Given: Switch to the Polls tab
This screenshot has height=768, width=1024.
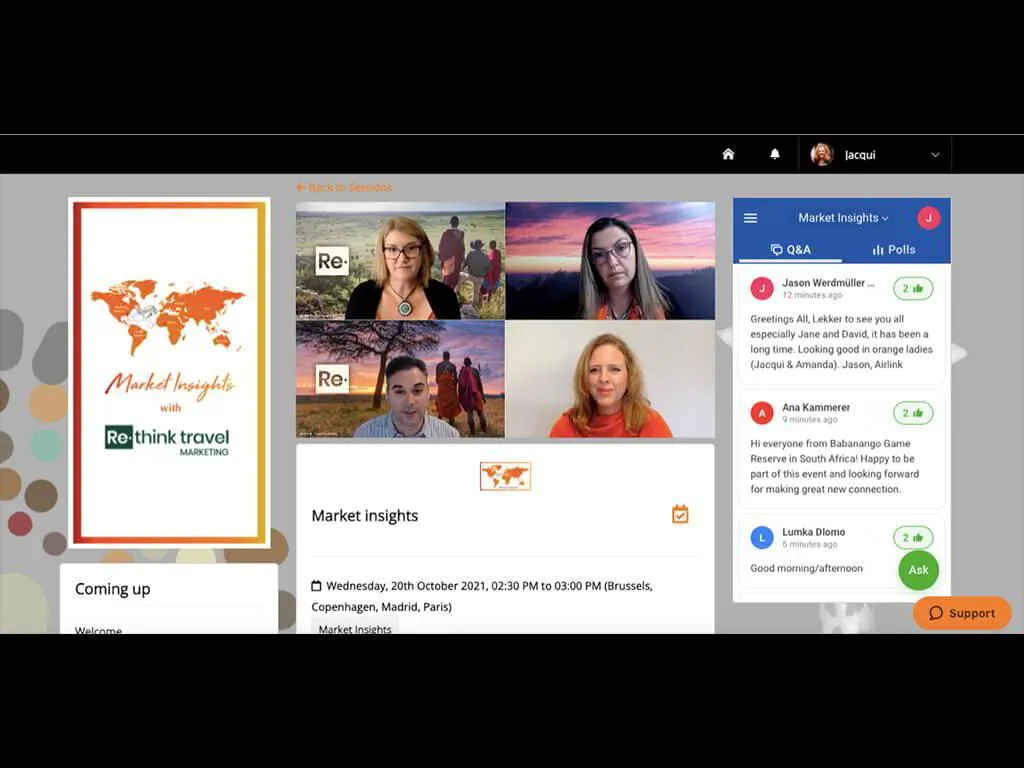Looking at the screenshot, I should point(894,250).
